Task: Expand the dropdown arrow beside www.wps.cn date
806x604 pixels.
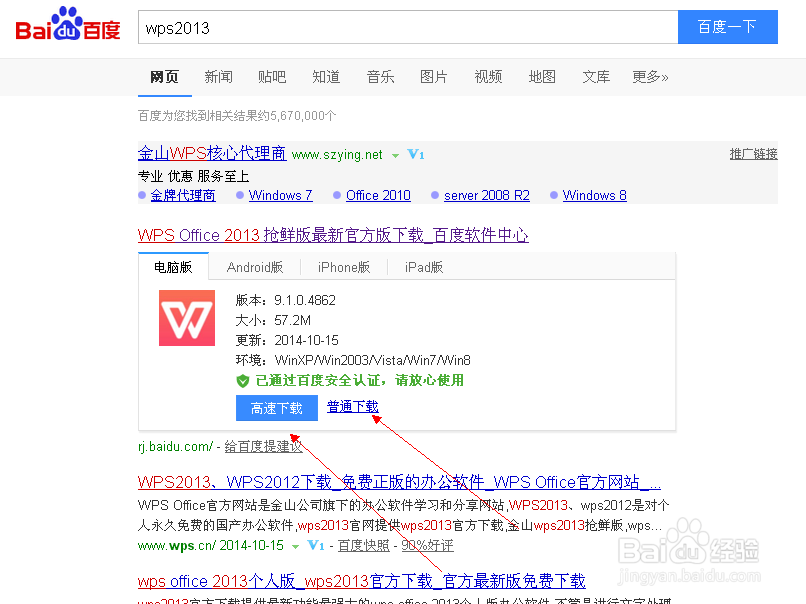Action: pyautogui.click(x=296, y=546)
